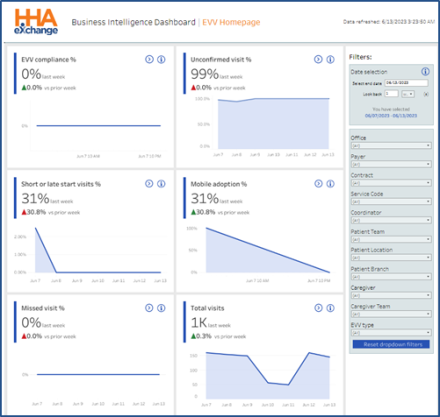Click the Short or late start visits chart
Viewport: 440px width, 417px height.
tap(98, 251)
